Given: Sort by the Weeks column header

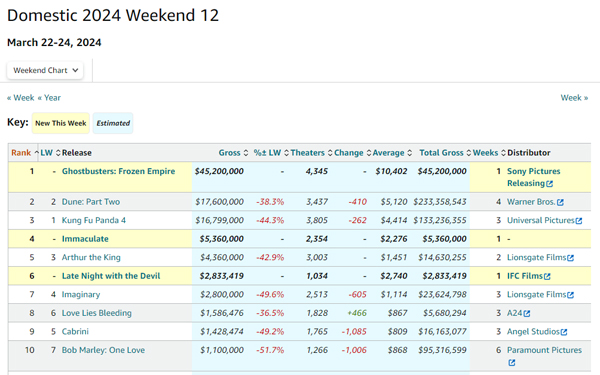Looking at the screenshot, I should point(489,153).
